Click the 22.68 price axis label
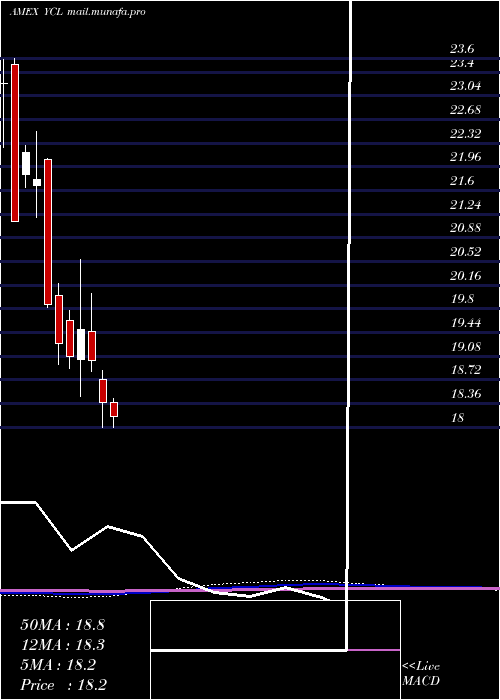The width and height of the screenshot is (500, 700). (x=466, y=109)
